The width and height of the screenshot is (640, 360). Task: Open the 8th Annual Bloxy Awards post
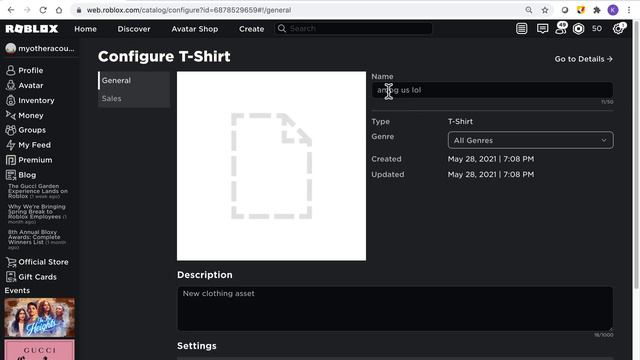(x=37, y=239)
